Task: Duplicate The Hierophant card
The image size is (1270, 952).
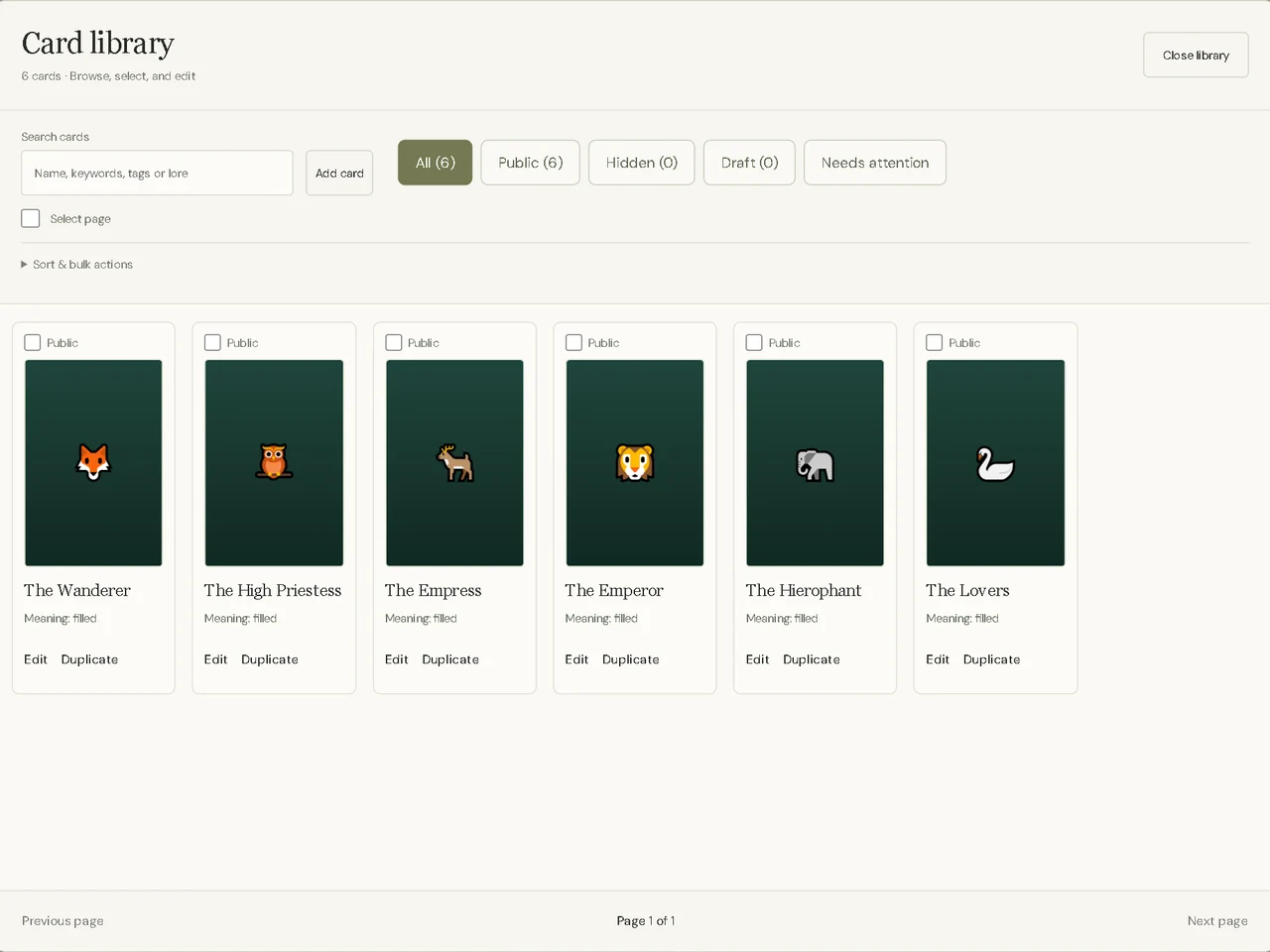Action: (x=812, y=659)
